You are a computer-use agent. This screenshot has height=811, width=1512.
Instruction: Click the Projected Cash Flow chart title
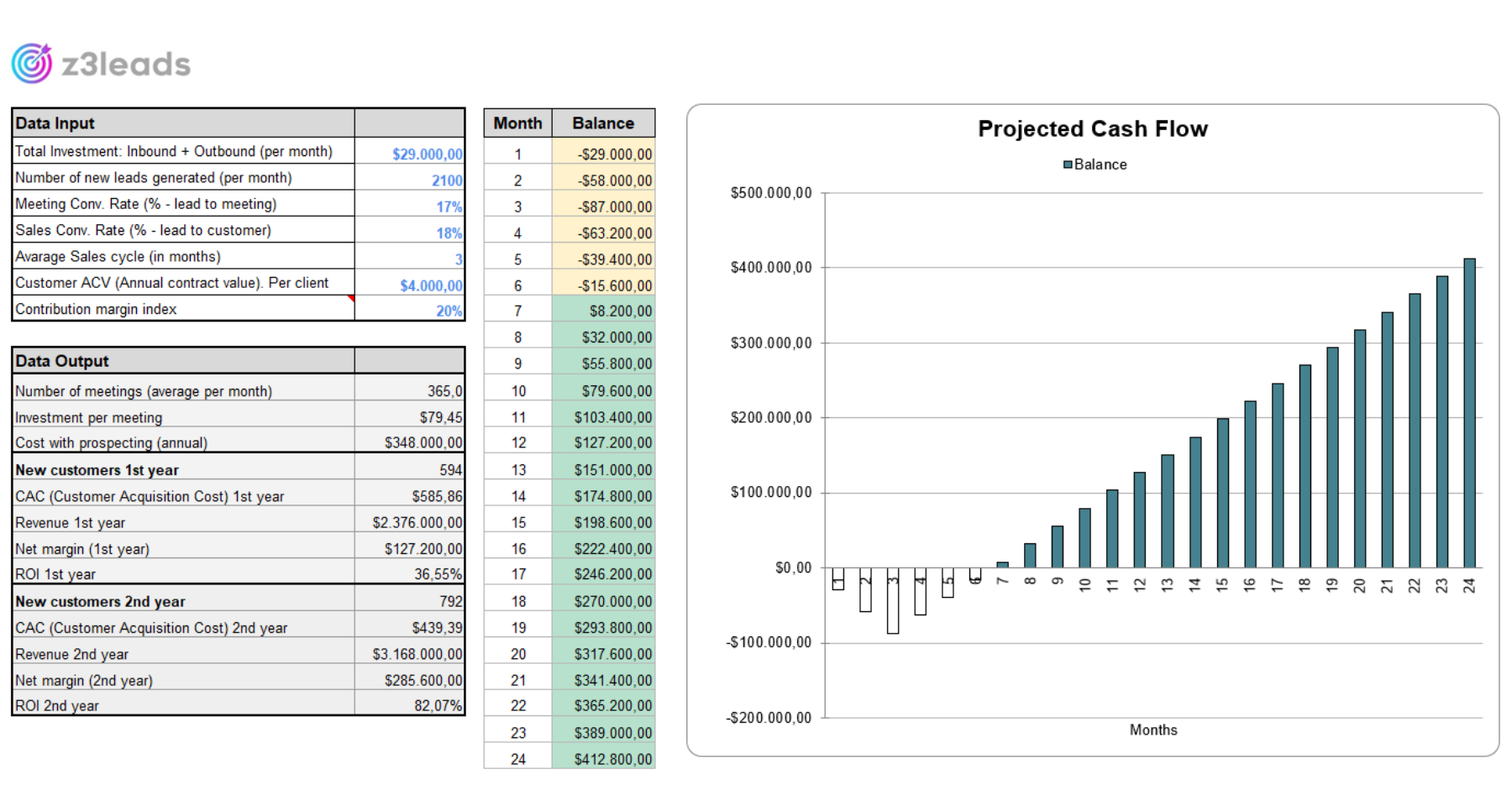pyautogui.click(x=1092, y=128)
